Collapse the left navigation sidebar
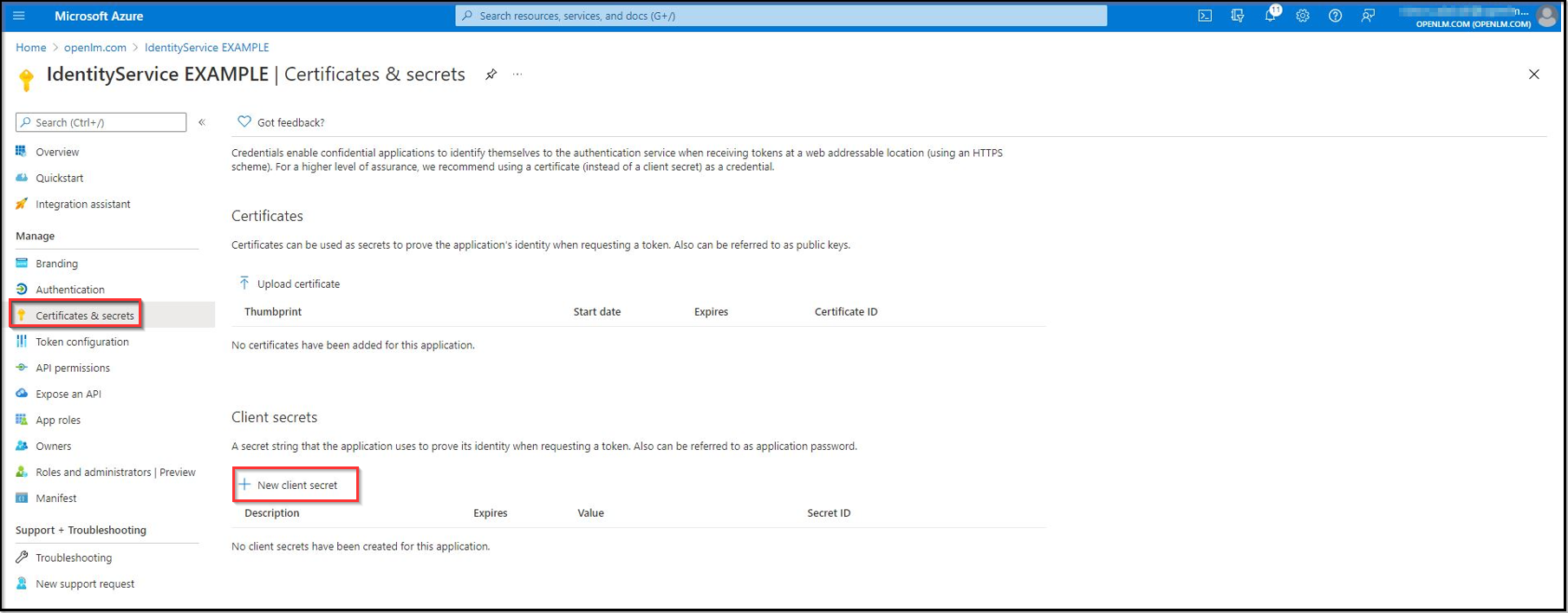The height and width of the screenshot is (613, 1568). [202, 122]
